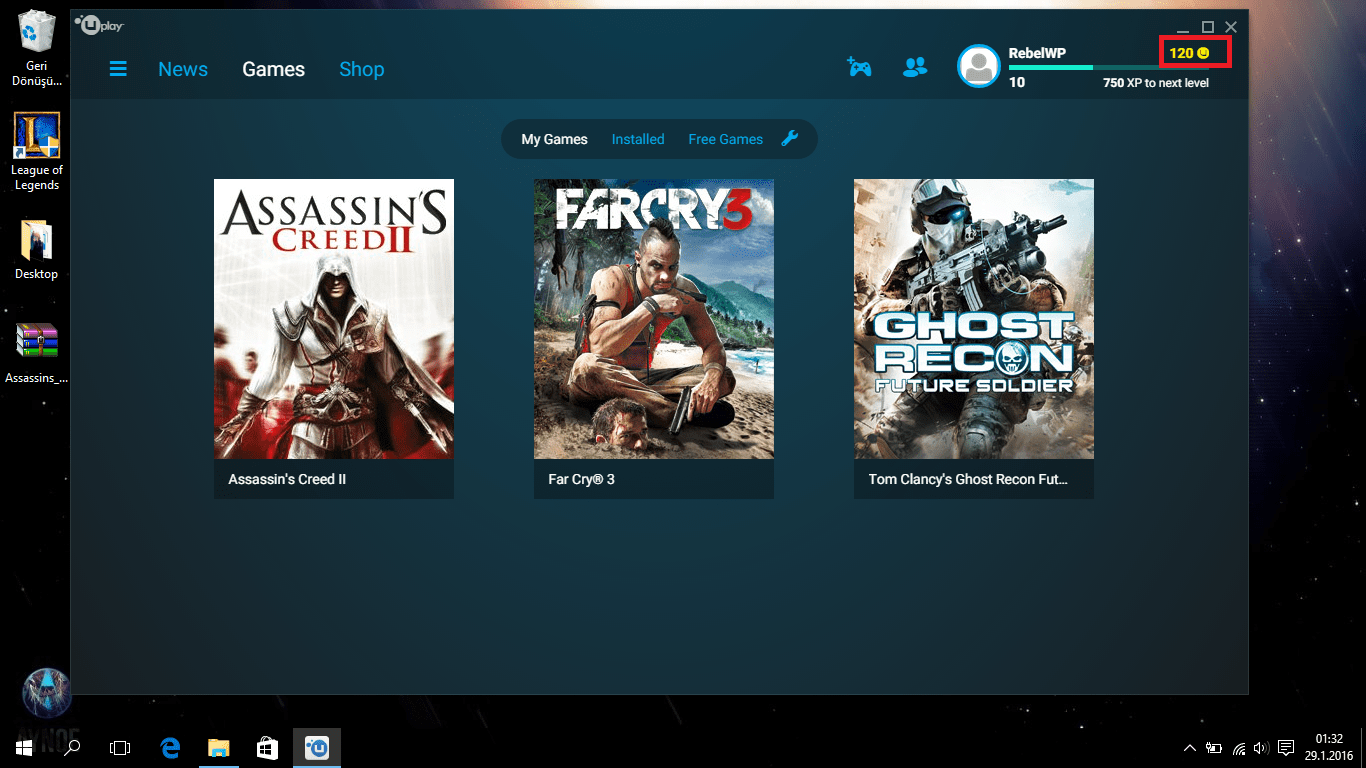
Task: Click the taskbar clock and date
Action: point(1329,747)
